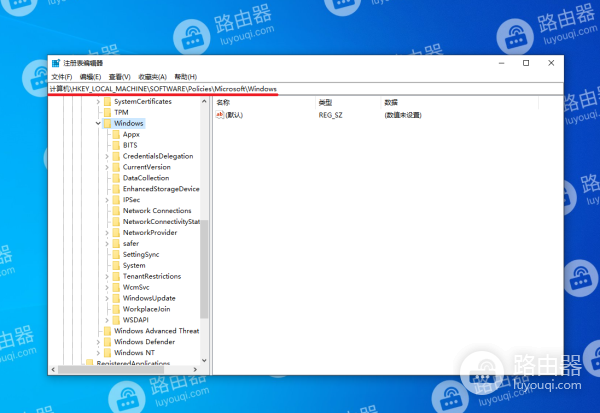The image size is (600, 413).
Task: Select the SystemCertificates folder icon
Action: pyautogui.click(x=108, y=101)
